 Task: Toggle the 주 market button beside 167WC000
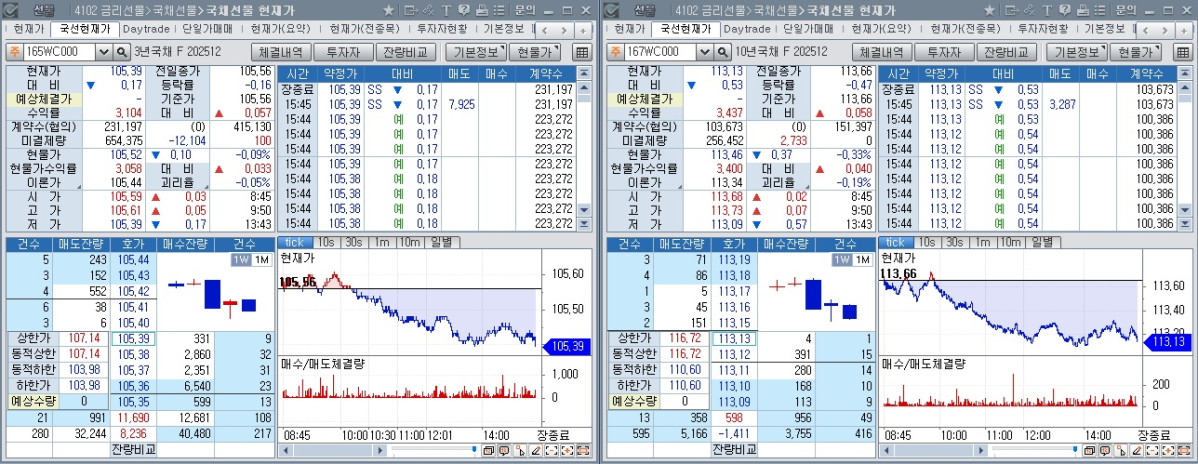615,52
